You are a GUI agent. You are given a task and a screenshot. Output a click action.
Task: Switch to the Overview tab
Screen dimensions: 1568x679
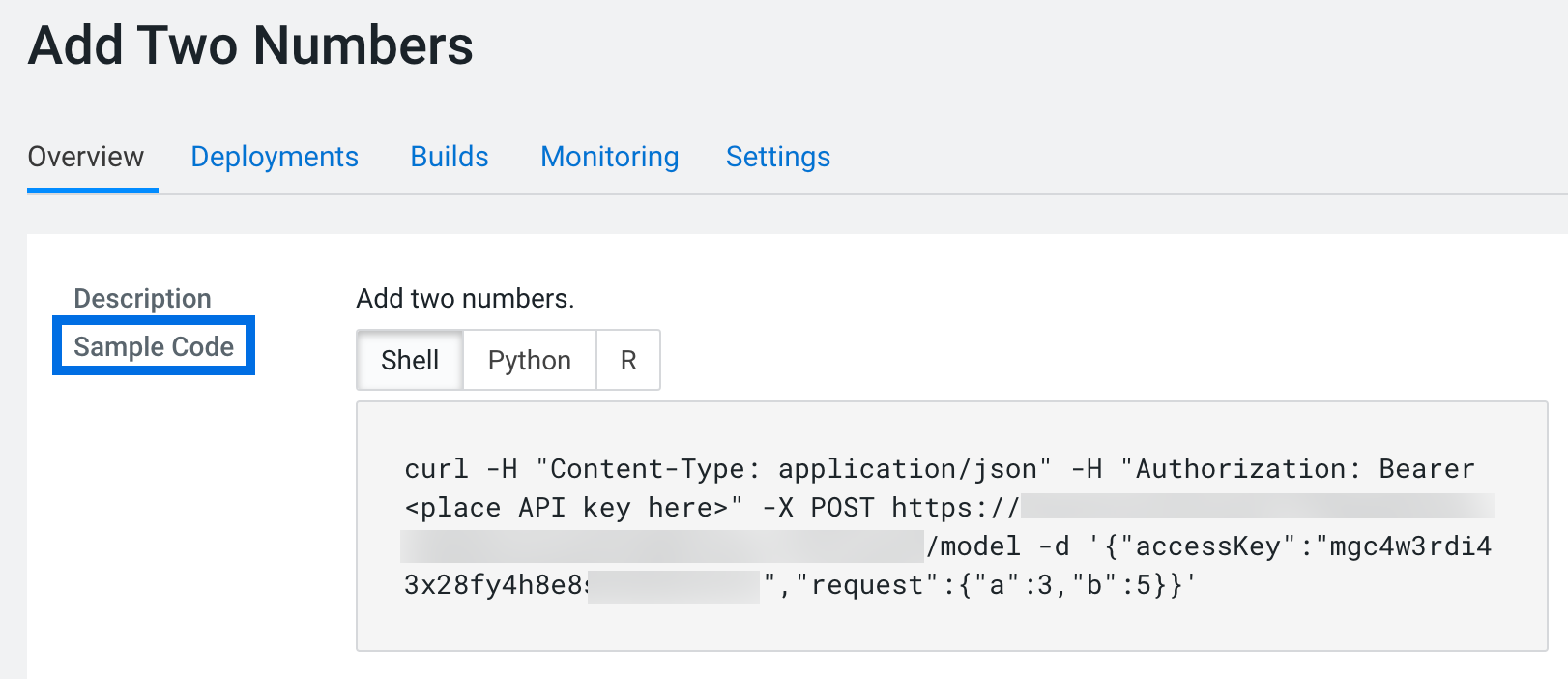[x=85, y=157]
